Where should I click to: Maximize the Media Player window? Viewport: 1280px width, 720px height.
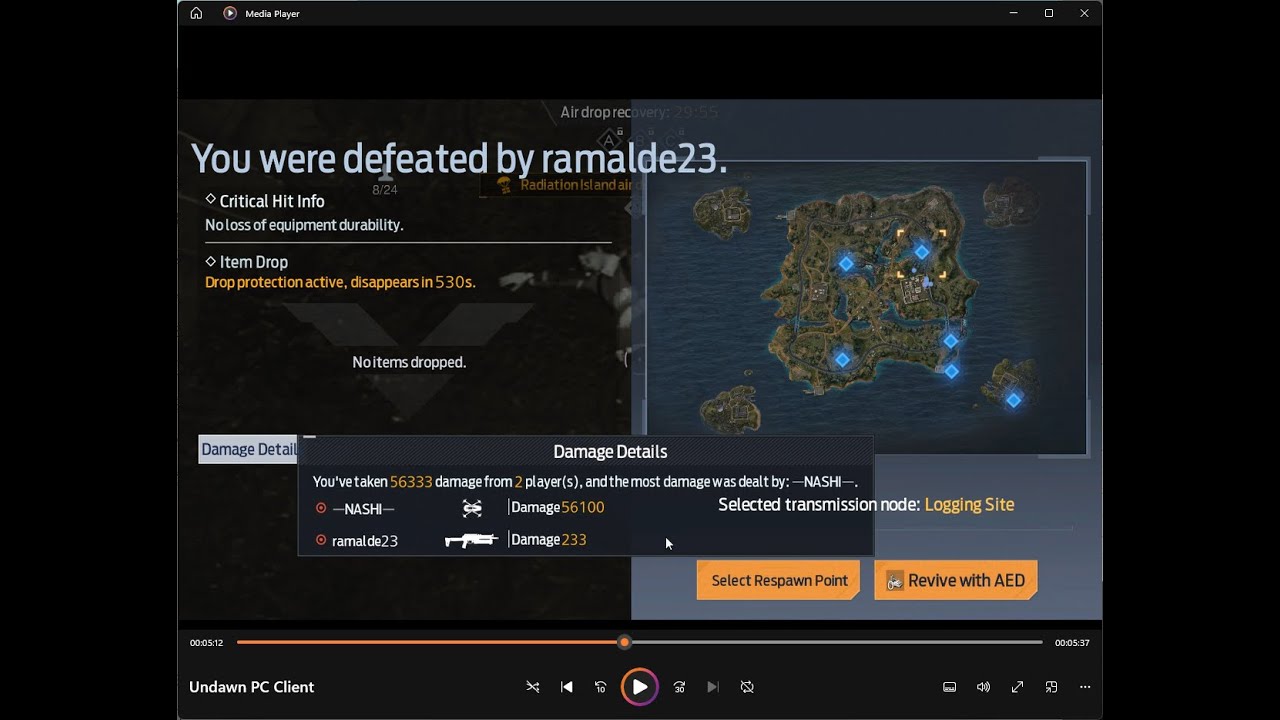tap(1049, 13)
